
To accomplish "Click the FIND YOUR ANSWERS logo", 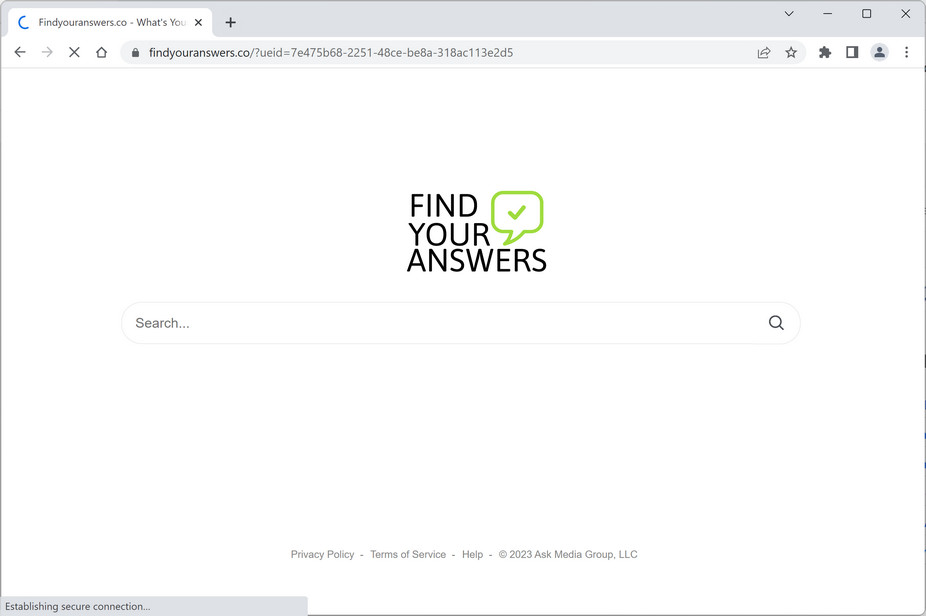I will coord(476,230).
